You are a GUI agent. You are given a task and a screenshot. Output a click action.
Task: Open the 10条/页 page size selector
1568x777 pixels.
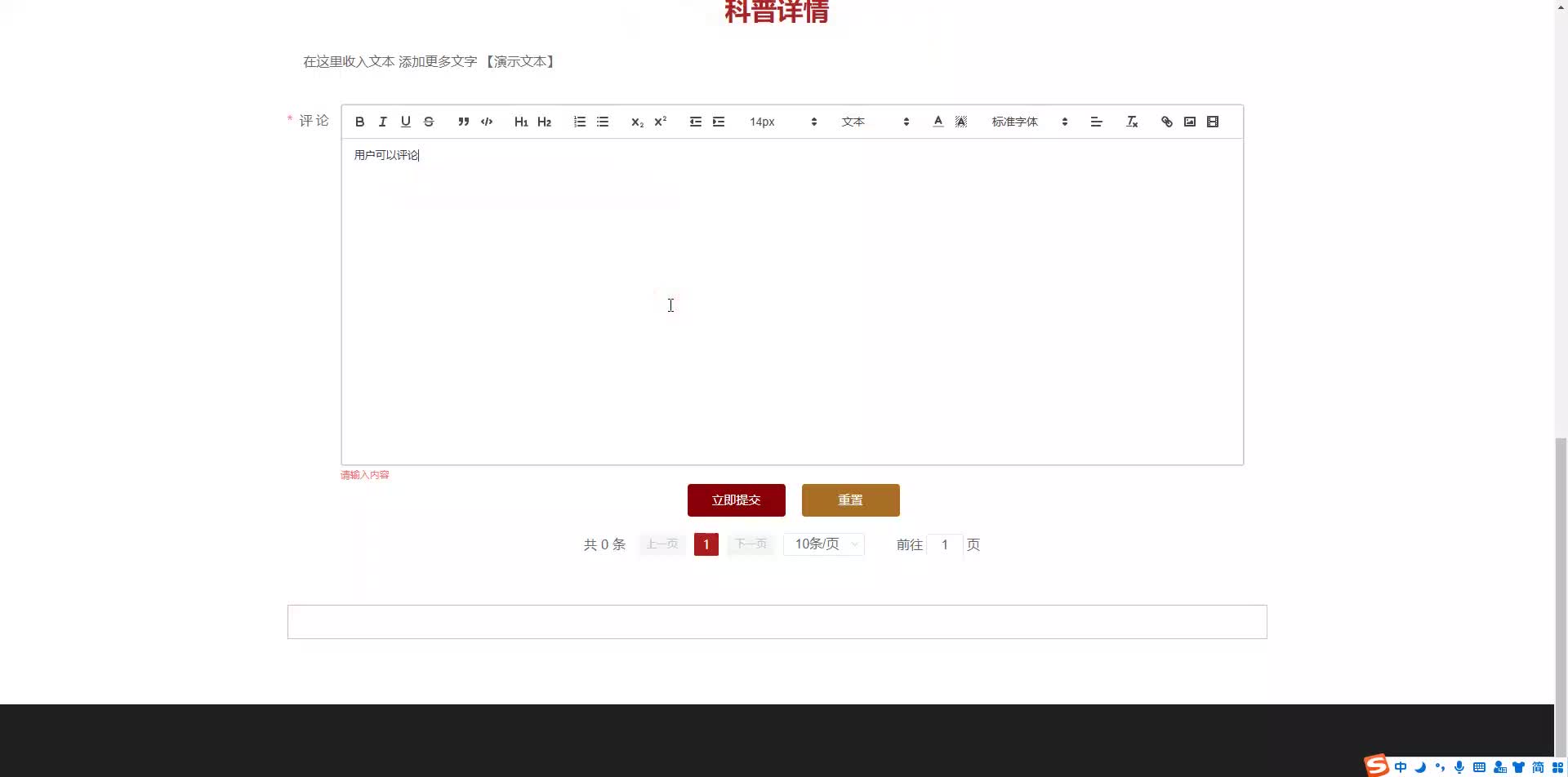pyautogui.click(x=823, y=544)
